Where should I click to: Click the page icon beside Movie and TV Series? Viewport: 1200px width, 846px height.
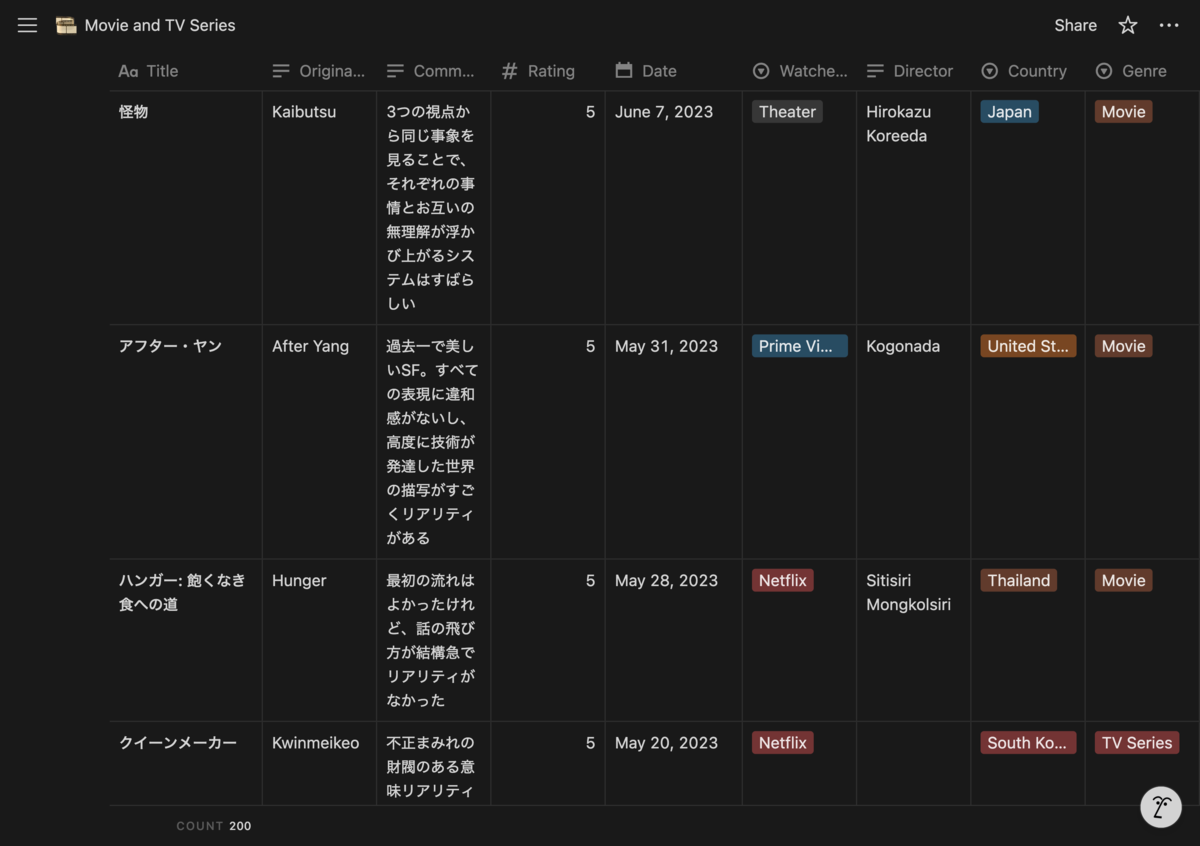(66, 25)
